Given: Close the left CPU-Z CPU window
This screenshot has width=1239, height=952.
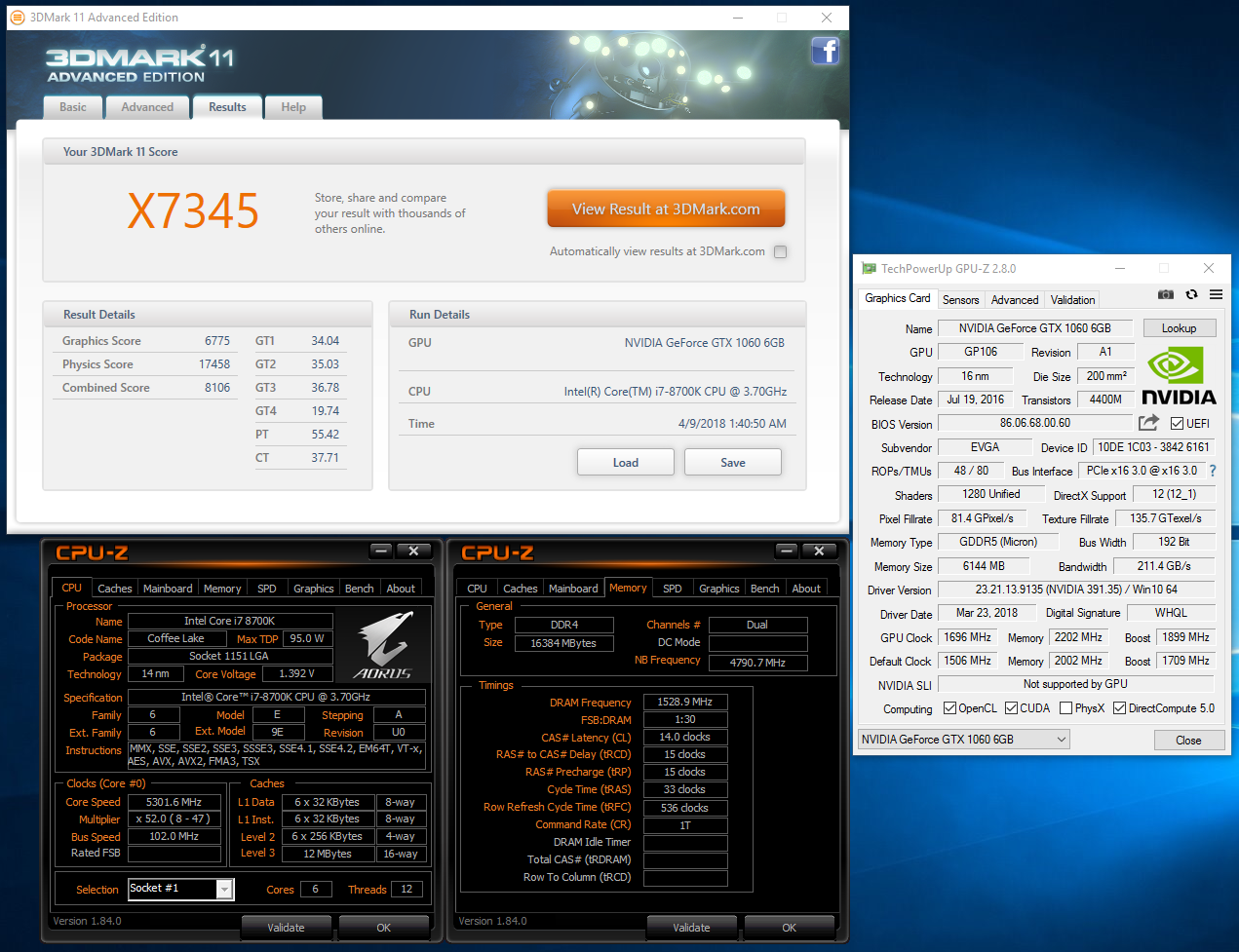Looking at the screenshot, I should 413,551.
